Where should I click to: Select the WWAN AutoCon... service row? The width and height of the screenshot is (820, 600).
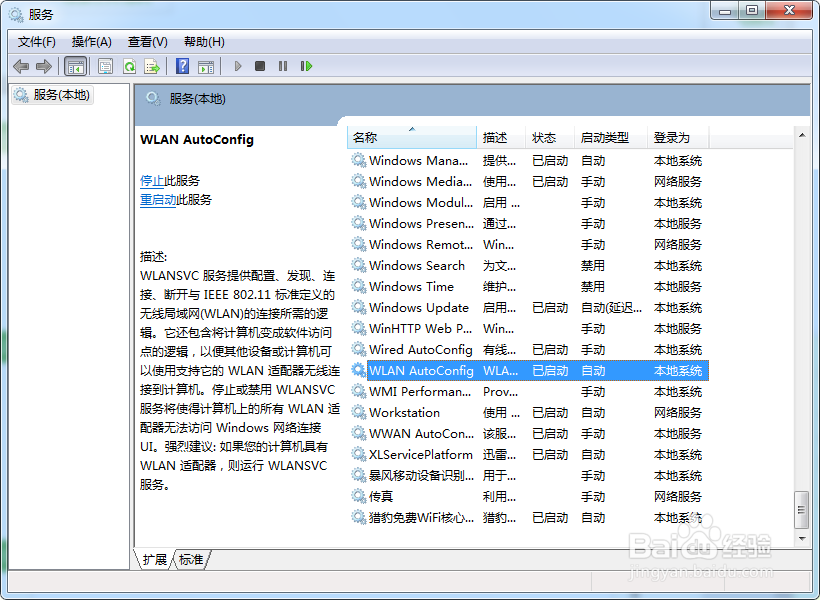click(x=528, y=434)
